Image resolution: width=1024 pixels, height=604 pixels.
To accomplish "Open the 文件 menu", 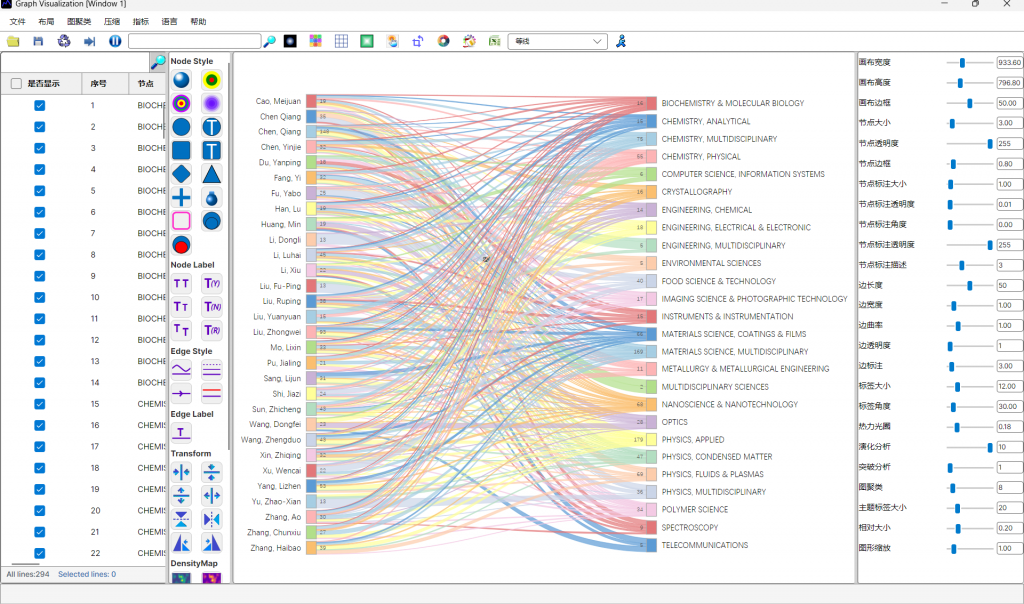I will [x=18, y=21].
